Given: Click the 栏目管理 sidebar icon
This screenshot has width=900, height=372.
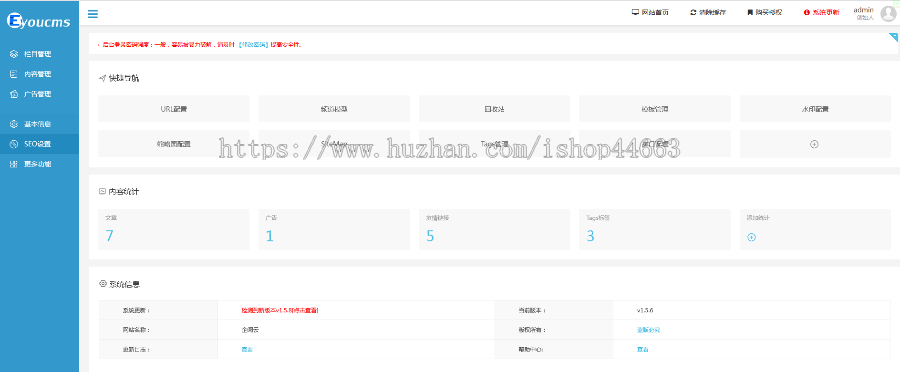Looking at the screenshot, I should (14, 54).
